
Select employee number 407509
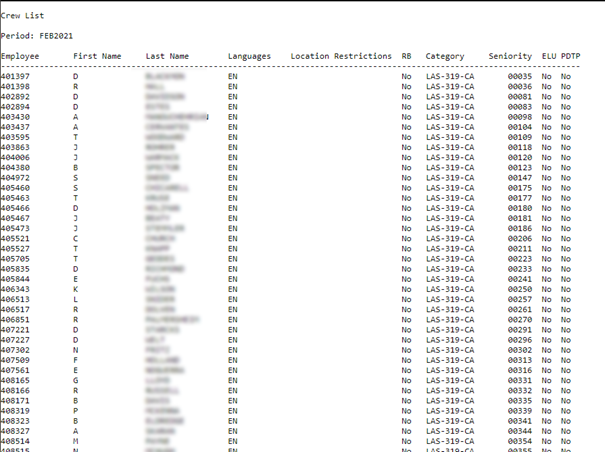coord(15,360)
